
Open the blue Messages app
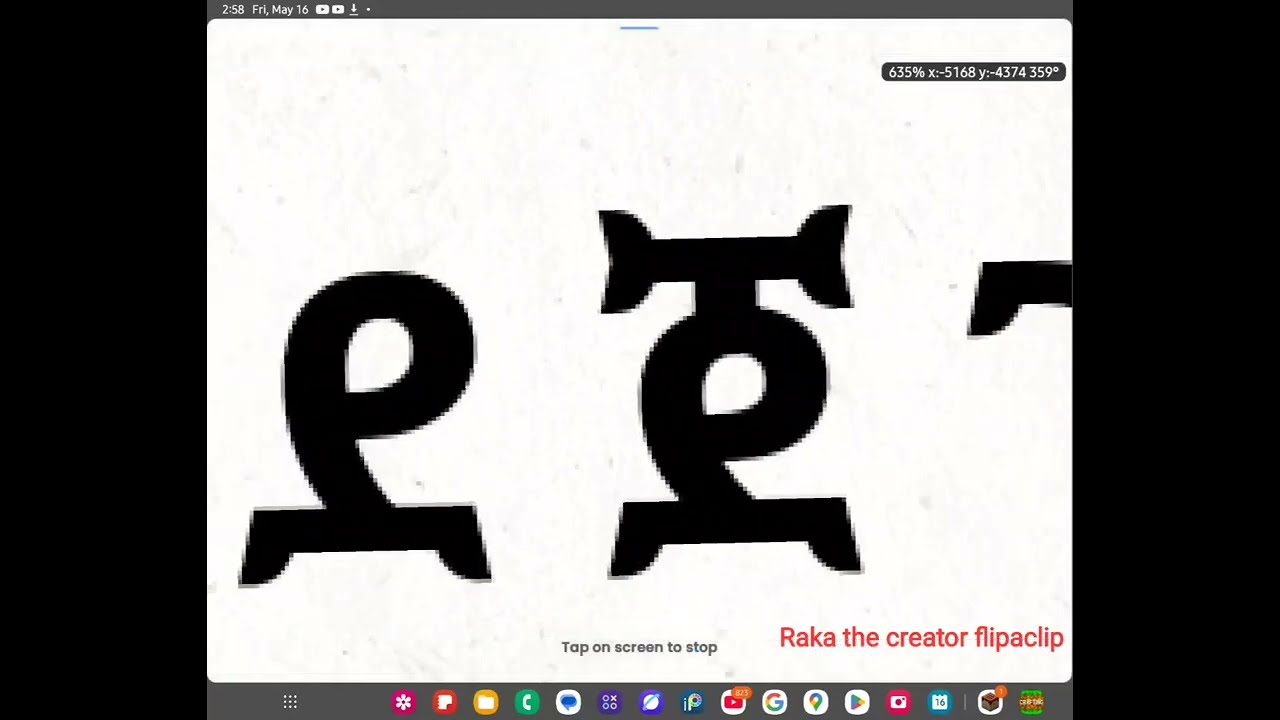tap(568, 703)
